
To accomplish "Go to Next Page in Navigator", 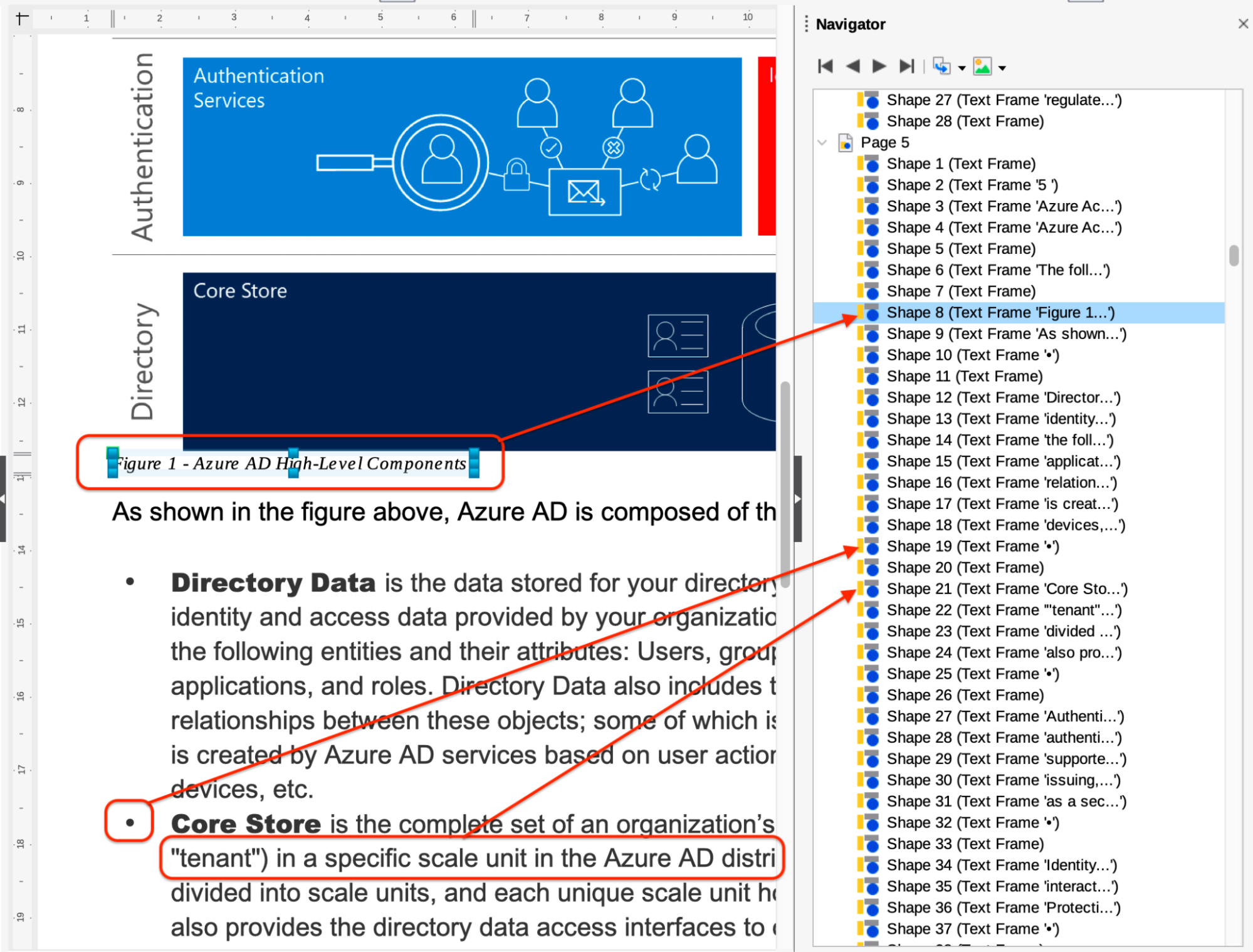I will point(879,66).
